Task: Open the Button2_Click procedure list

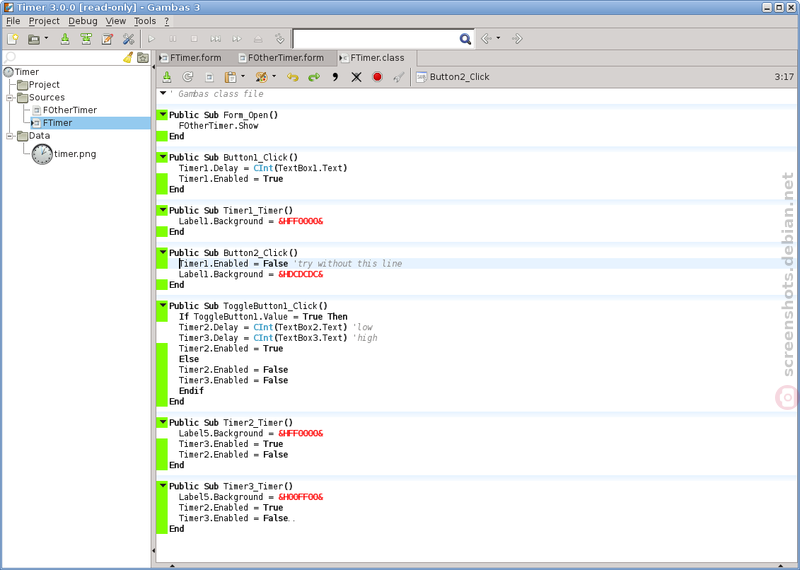Action: (453, 77)
